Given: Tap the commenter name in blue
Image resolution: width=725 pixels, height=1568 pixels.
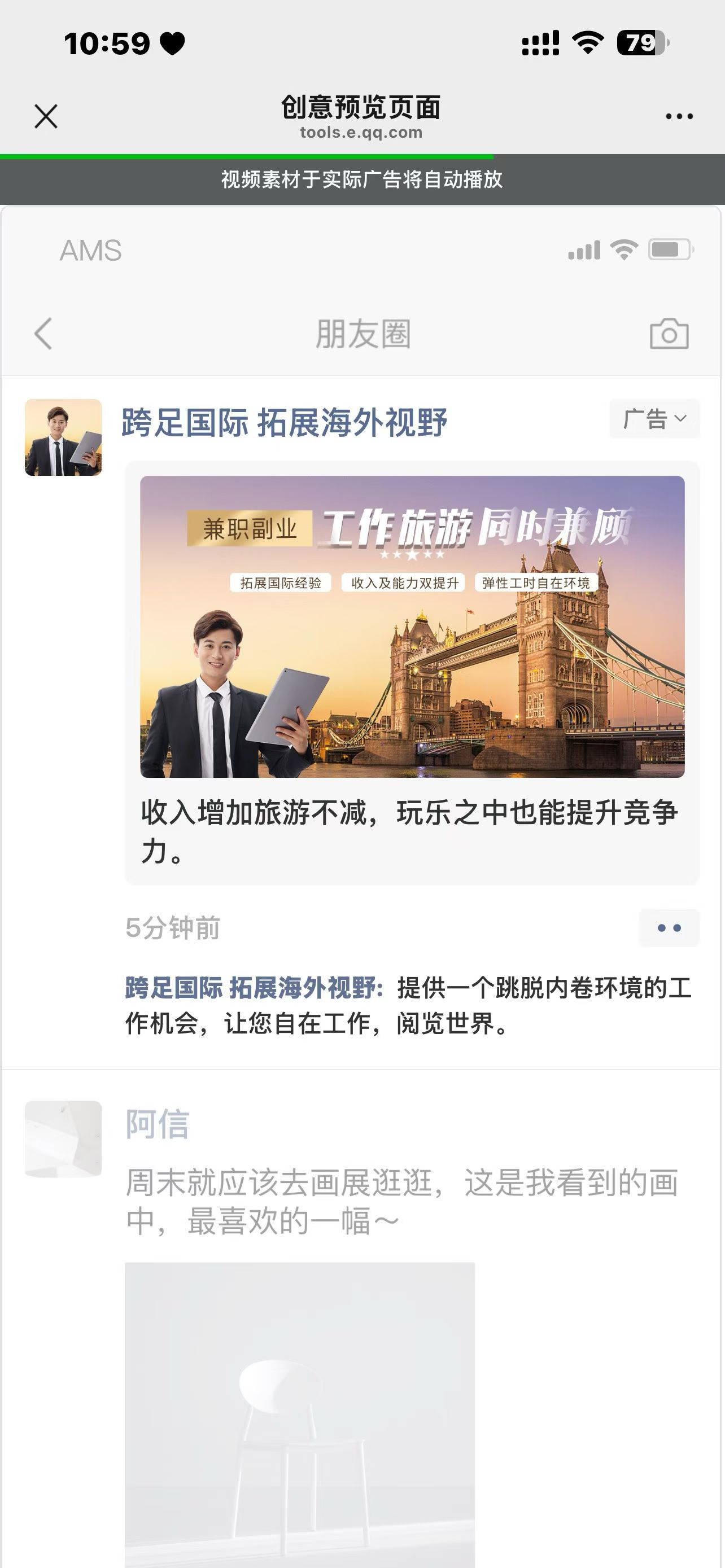Looking at the screenshot, I should (254, 987).
